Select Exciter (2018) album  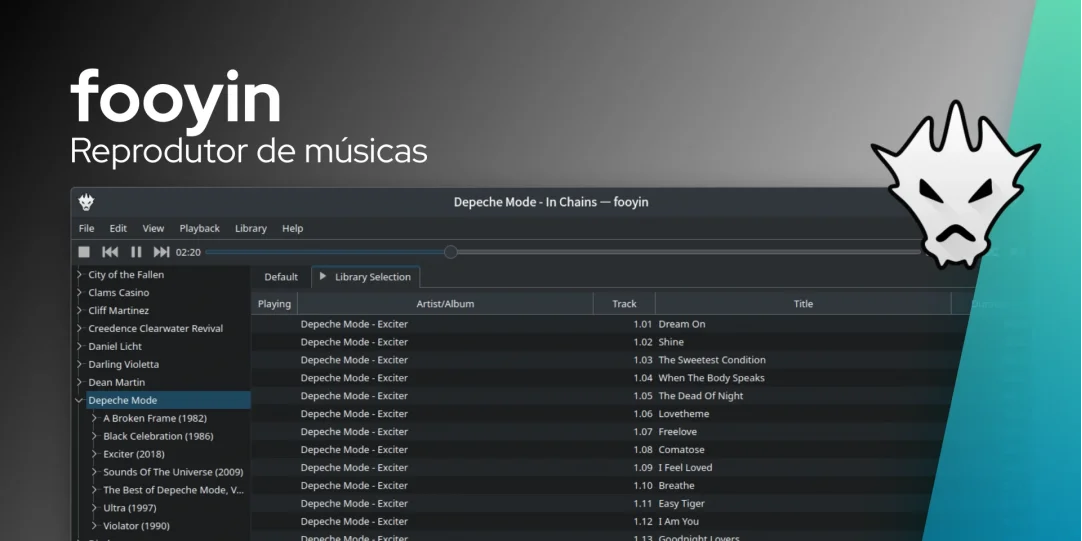click(134, 454)
